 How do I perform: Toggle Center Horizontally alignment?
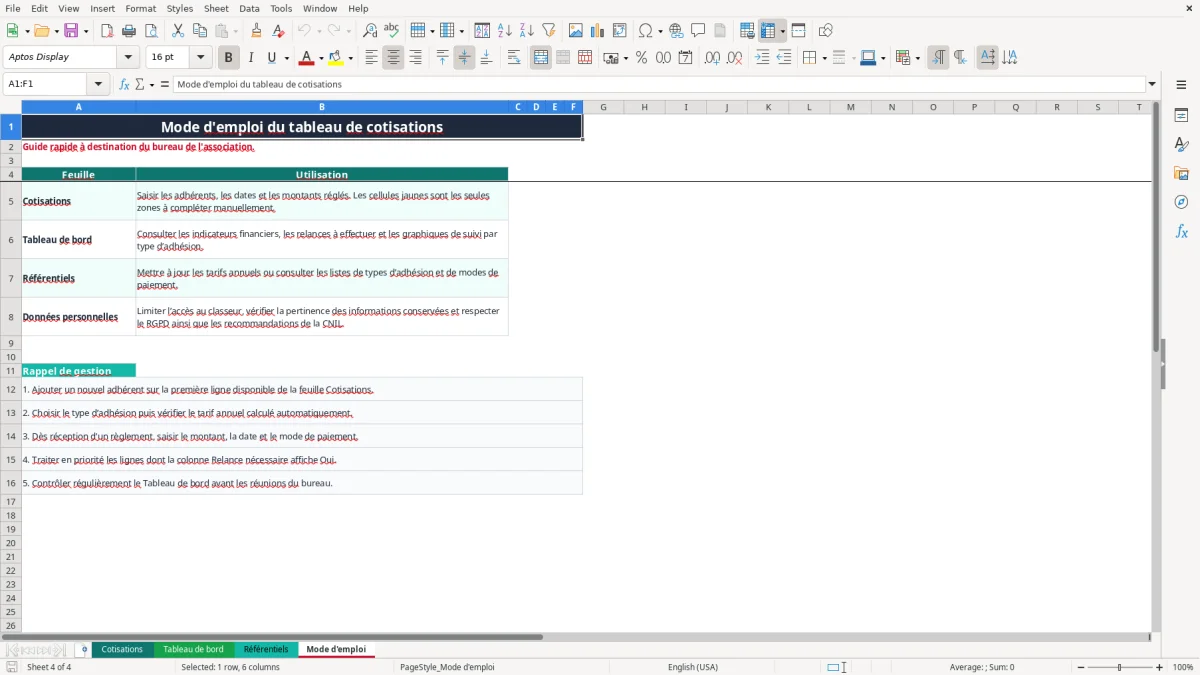click(393, 58)
